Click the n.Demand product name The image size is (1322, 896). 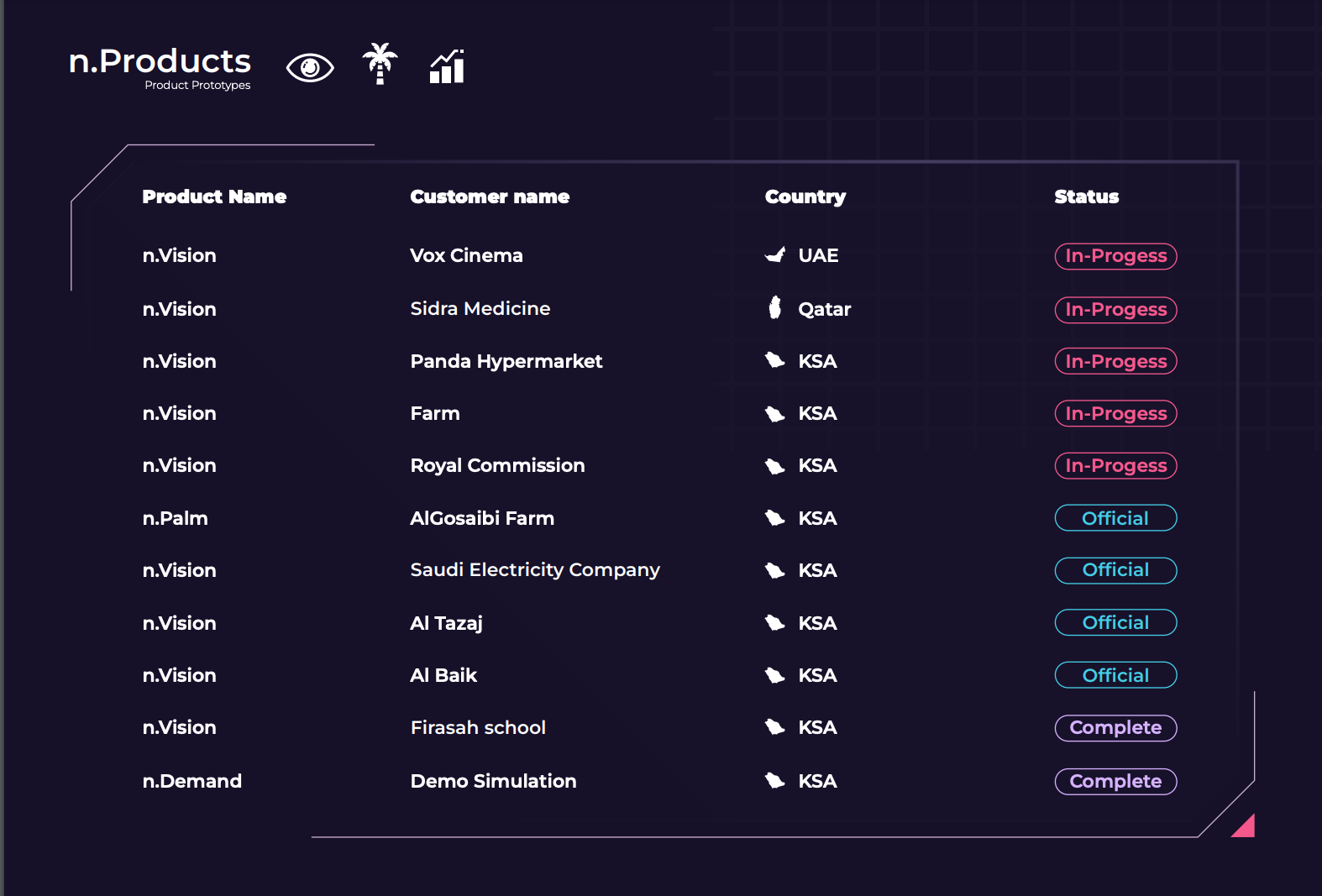click(x=191, y=781)
